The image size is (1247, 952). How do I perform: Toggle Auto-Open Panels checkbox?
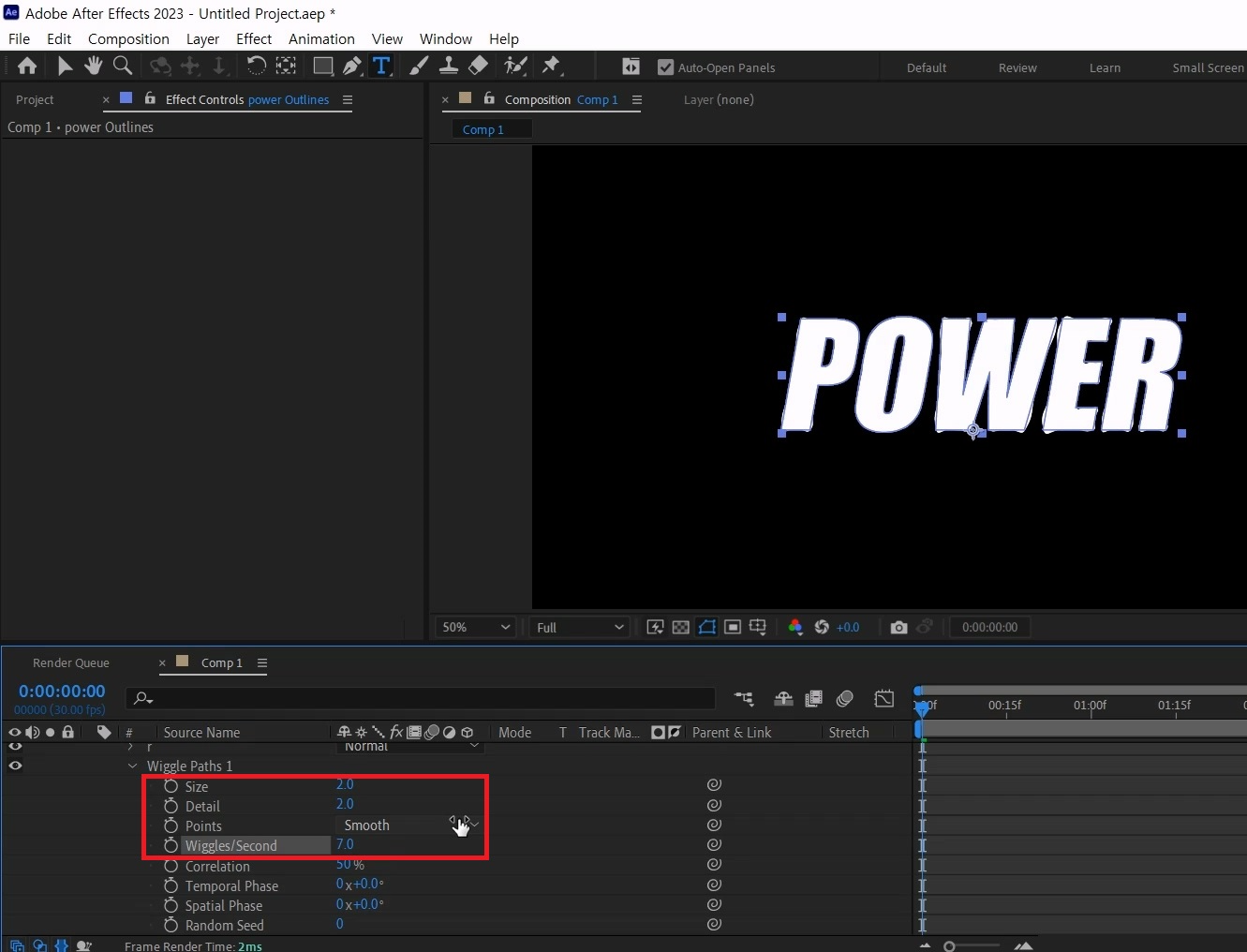[665, 67]
